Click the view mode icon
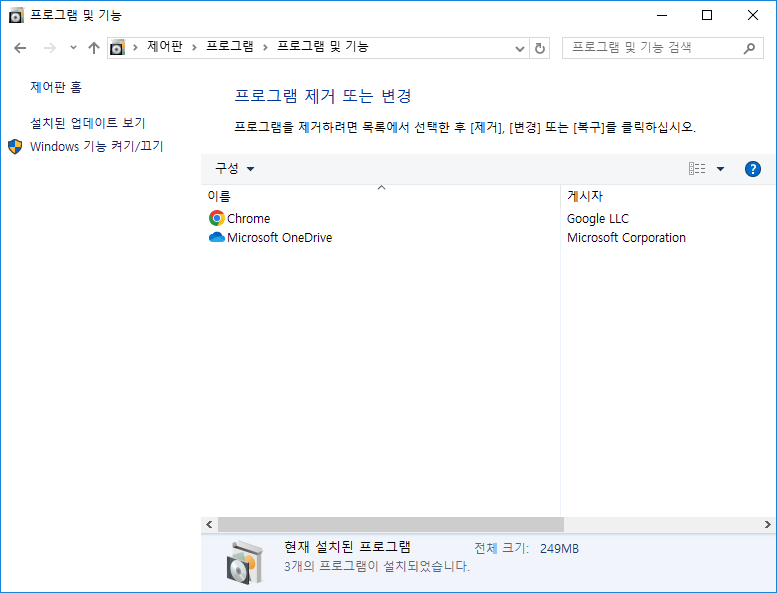 (697, 168)
